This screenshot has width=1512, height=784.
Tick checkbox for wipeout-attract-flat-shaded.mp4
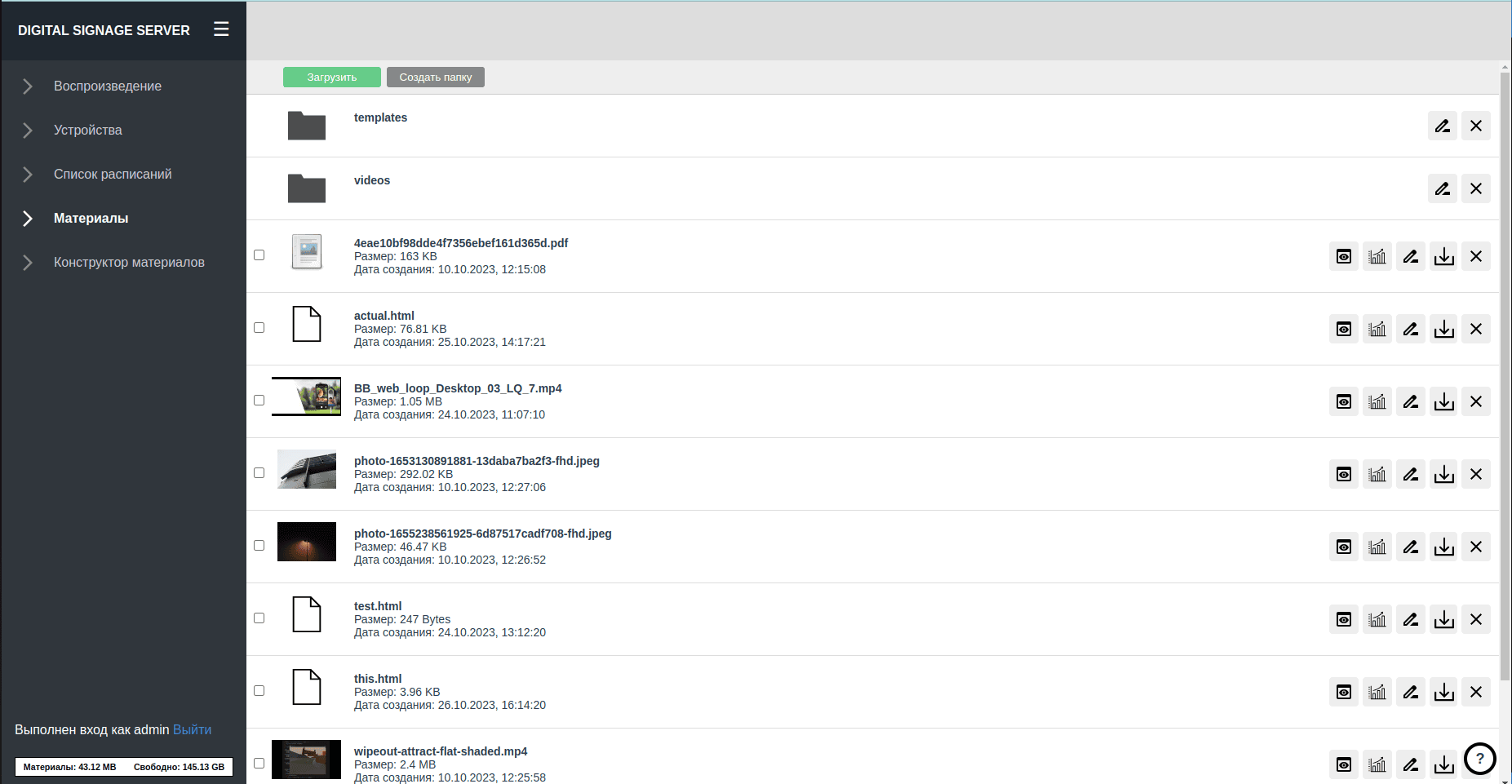coord(259,764)
